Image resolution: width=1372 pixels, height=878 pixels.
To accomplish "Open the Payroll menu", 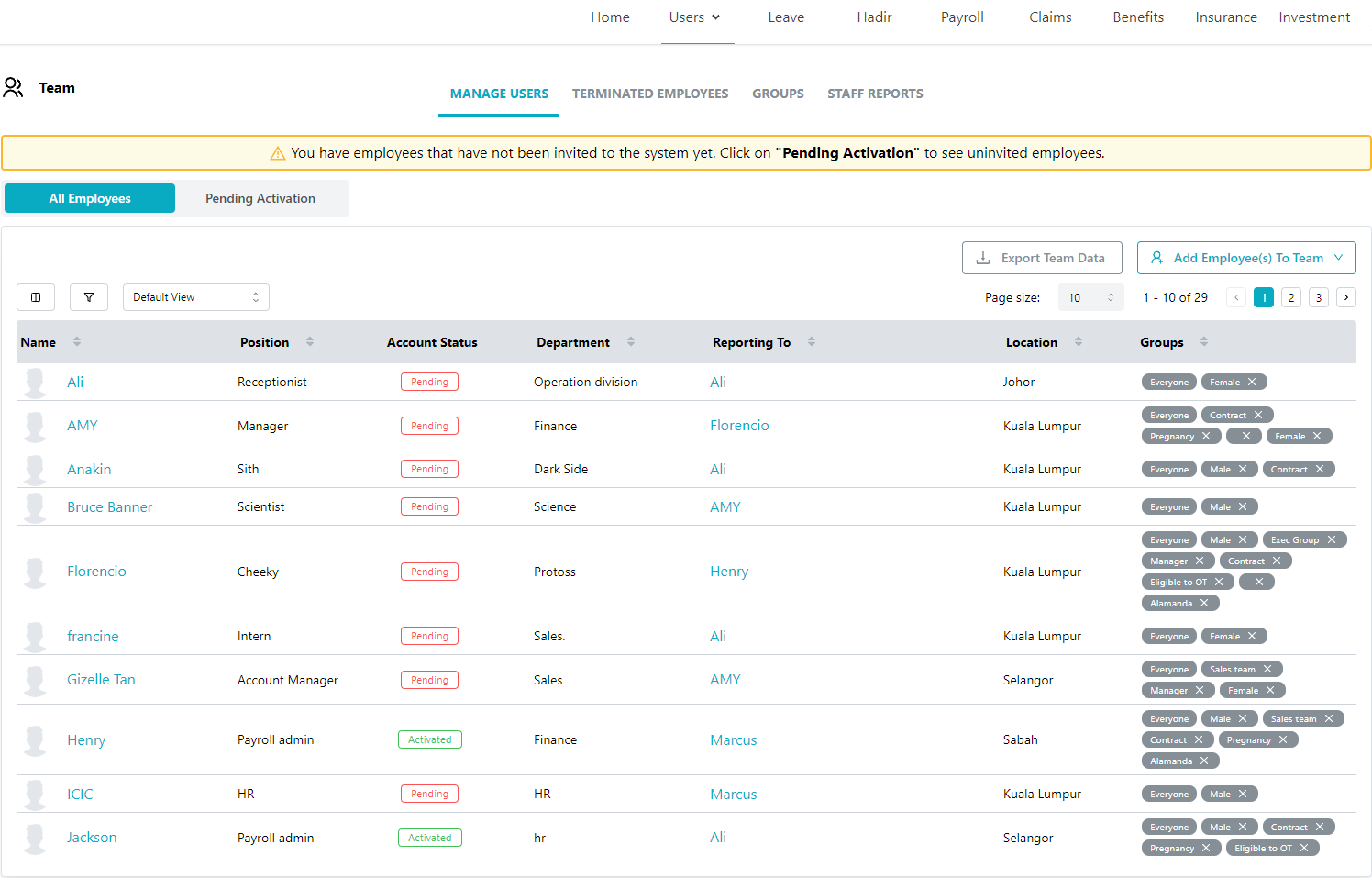I will pos(962,17).
